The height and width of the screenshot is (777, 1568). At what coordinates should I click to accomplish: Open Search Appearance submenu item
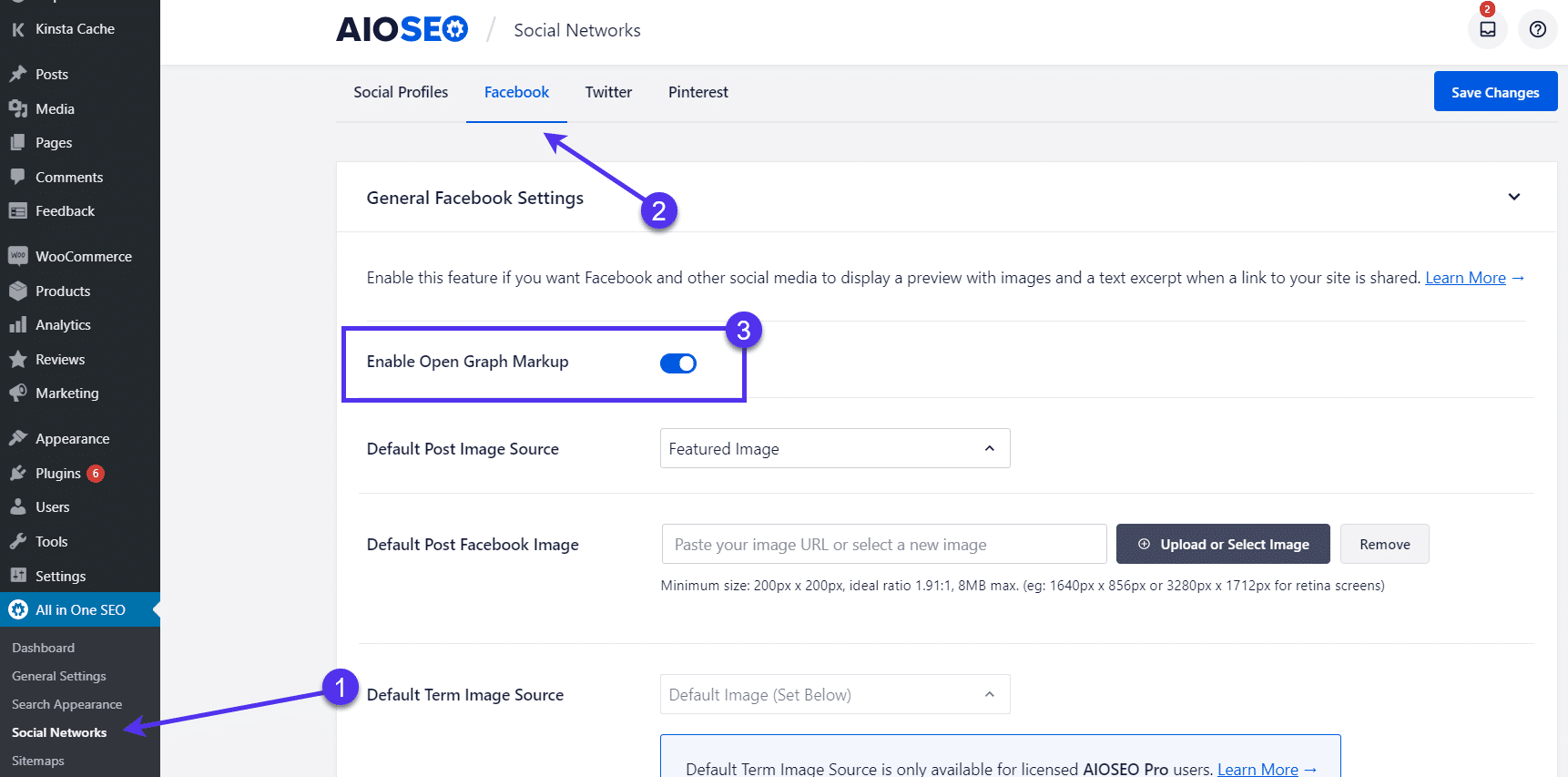pos(67,704)
